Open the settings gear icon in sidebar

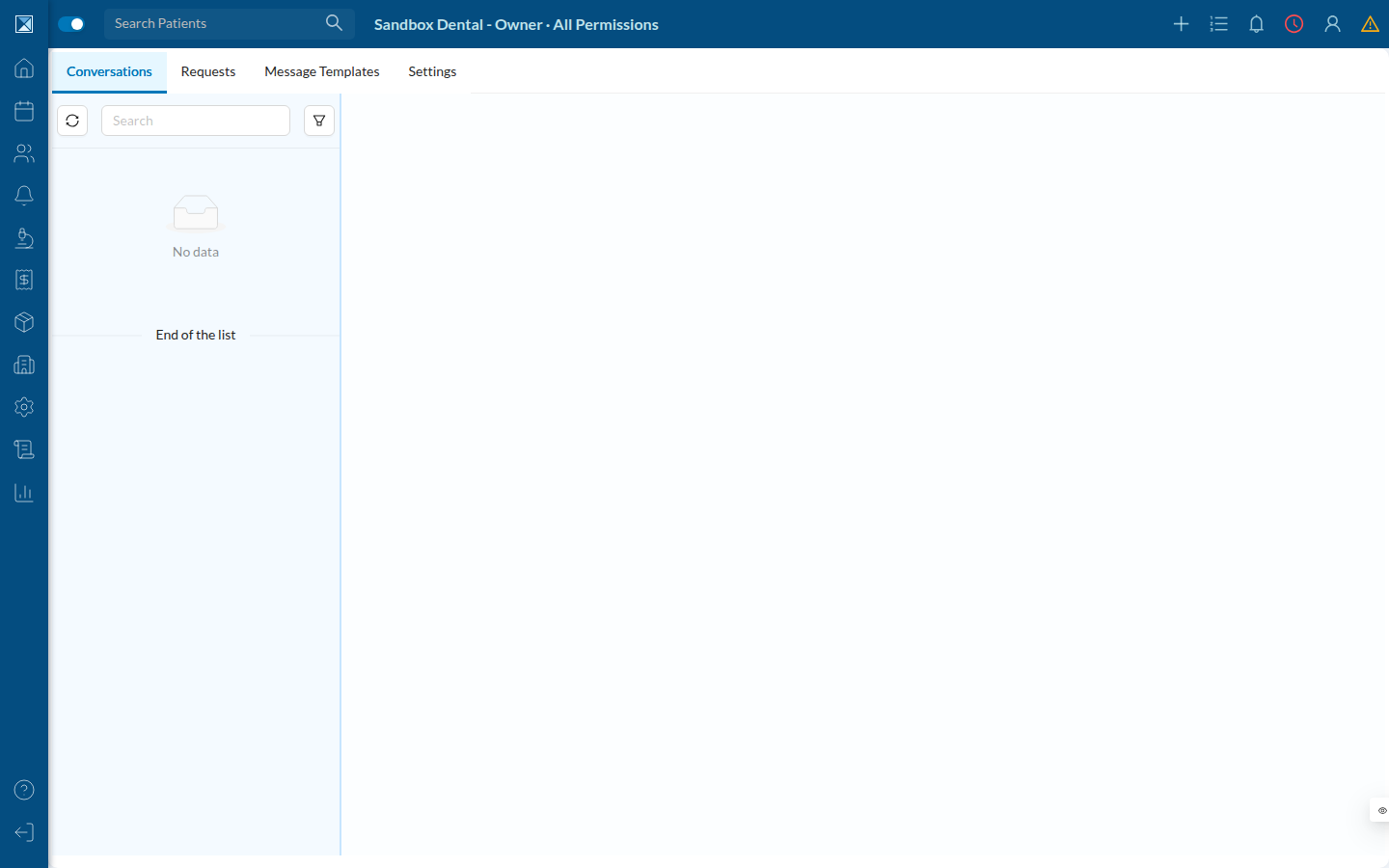click(24, 407)
